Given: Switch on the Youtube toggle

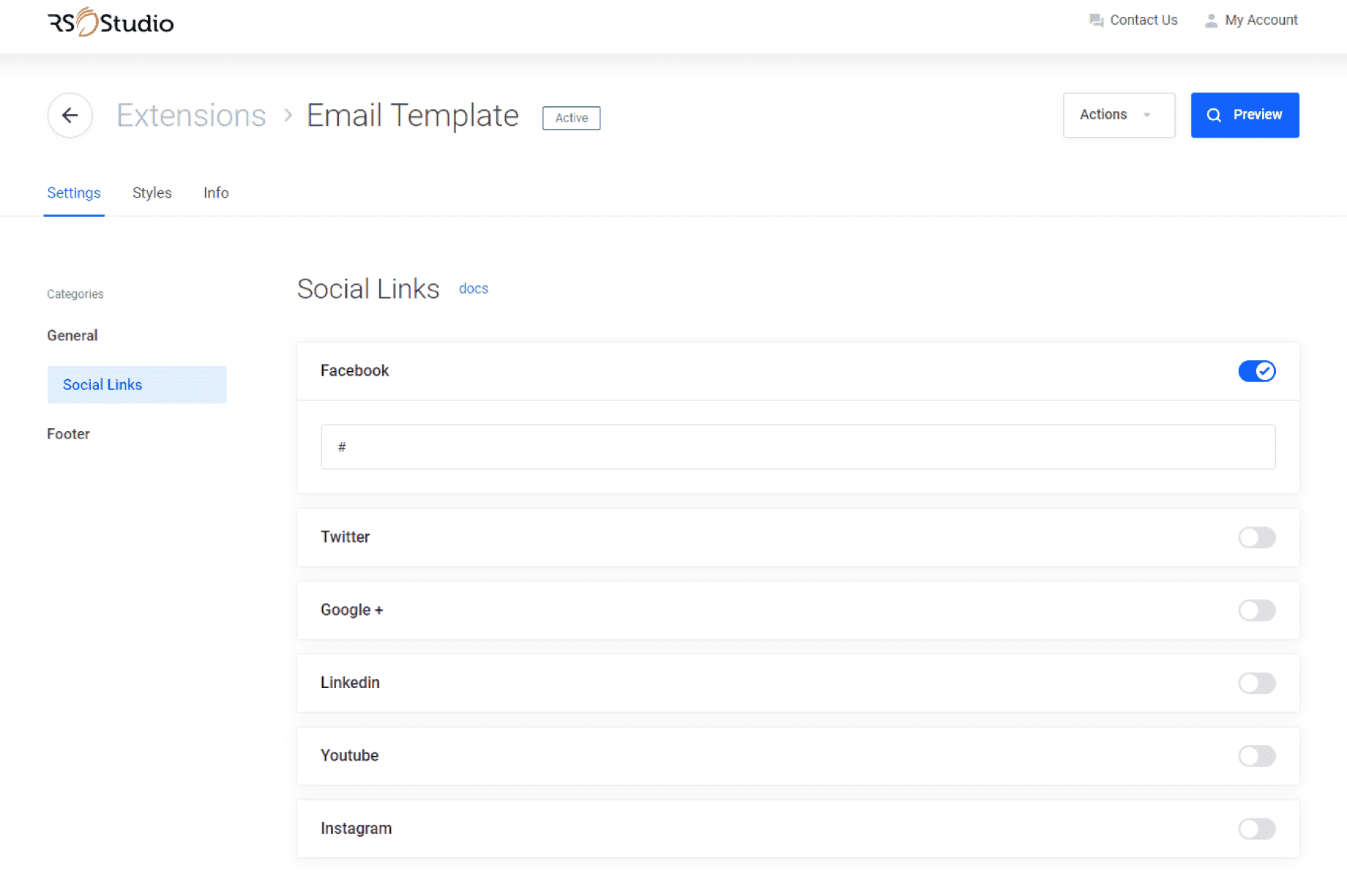Looking at the screenshot, I should click(1256, 755).
